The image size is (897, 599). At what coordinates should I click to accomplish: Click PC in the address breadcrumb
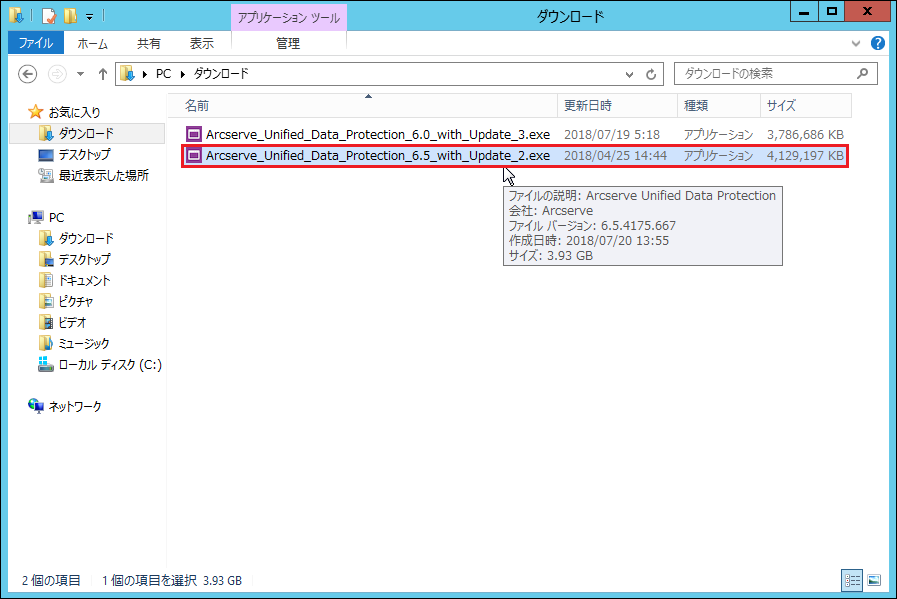pyautogui.click(x=163, y=74)
